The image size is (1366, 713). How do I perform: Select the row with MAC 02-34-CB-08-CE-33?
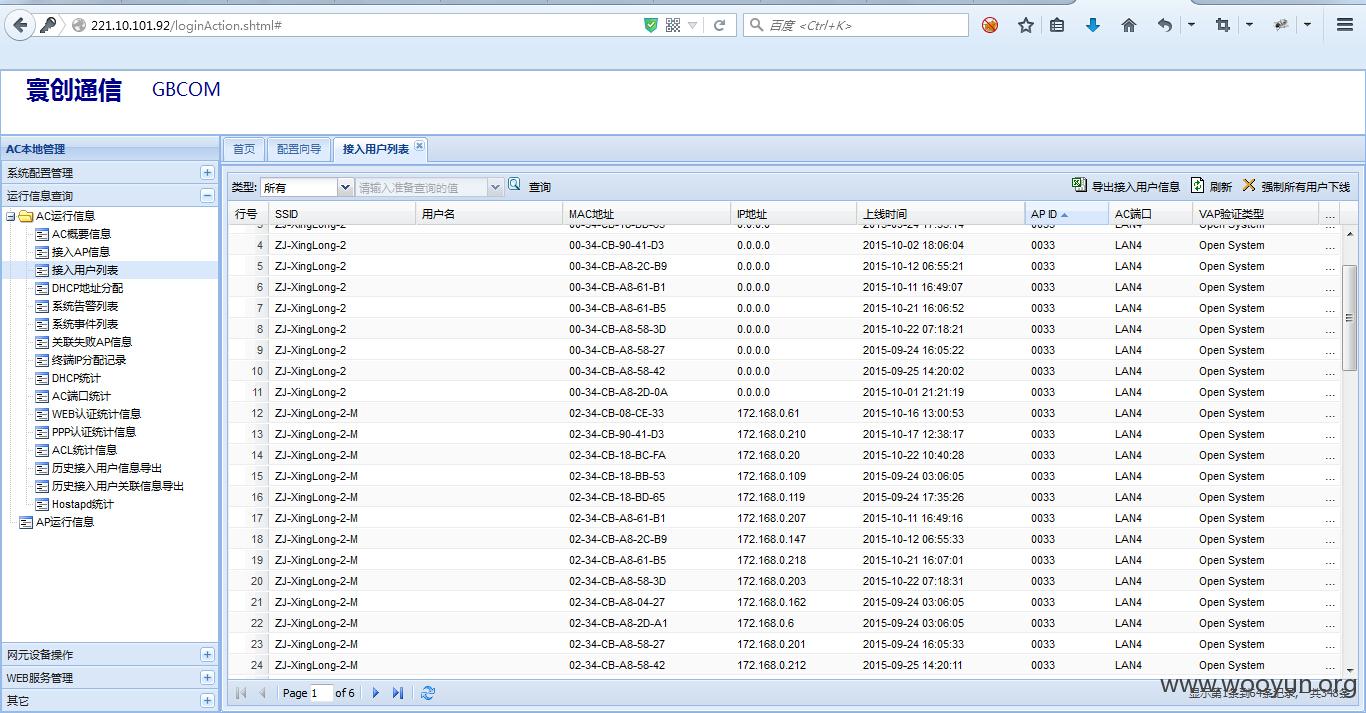pos(783,413)
